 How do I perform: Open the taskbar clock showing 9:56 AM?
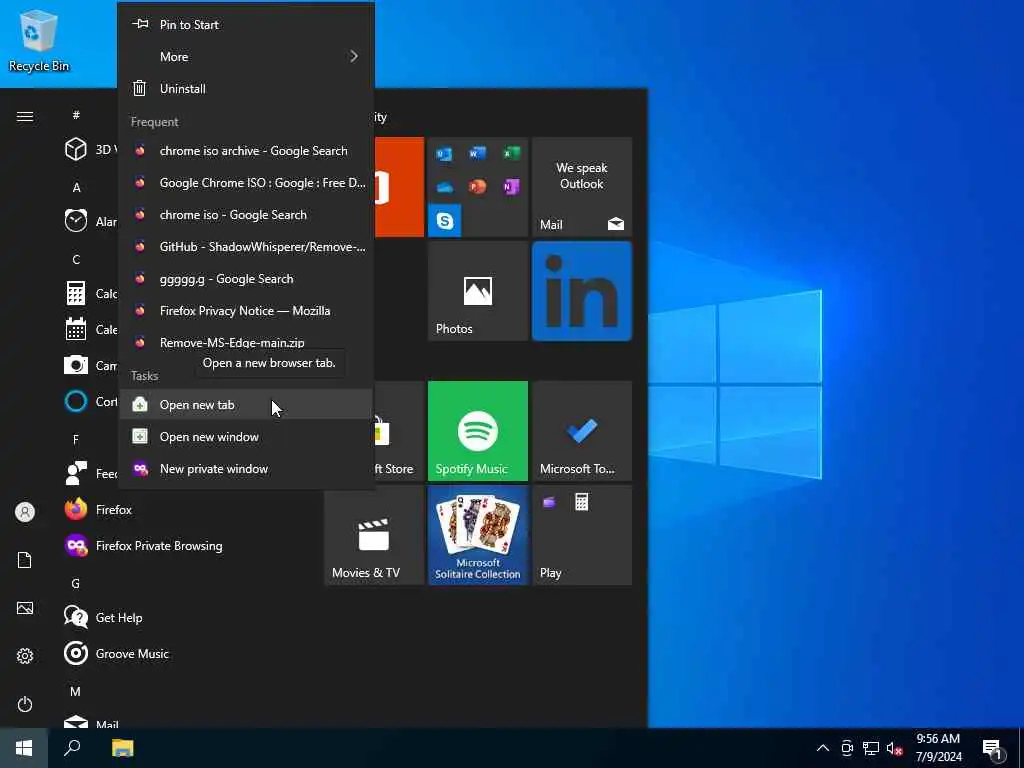[938, 748]
